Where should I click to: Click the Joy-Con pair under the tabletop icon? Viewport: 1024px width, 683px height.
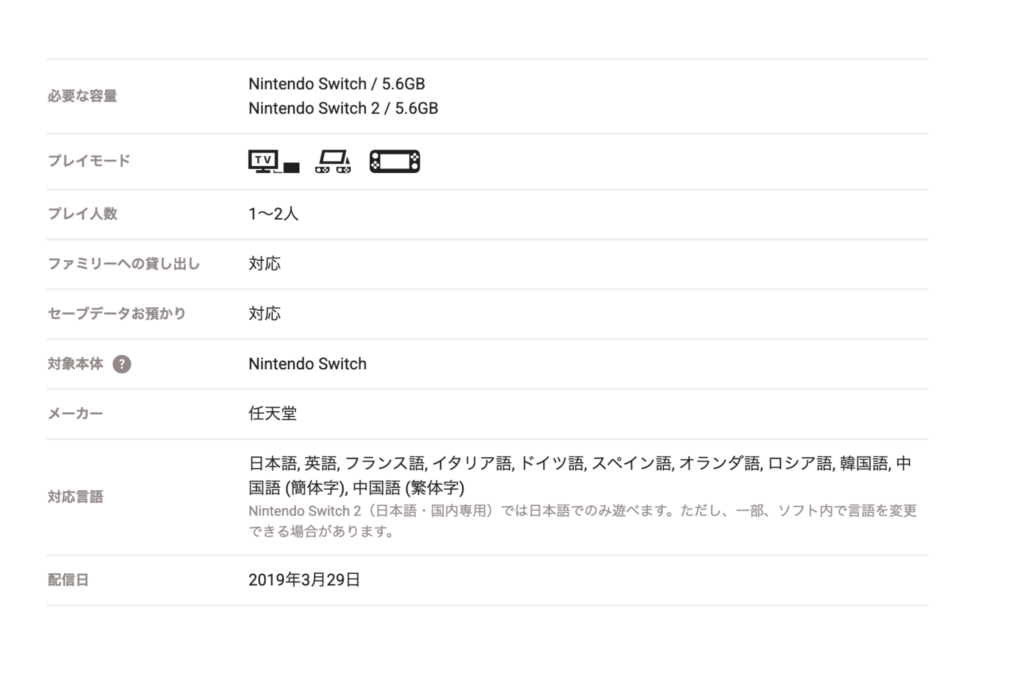tap(334, 168)
